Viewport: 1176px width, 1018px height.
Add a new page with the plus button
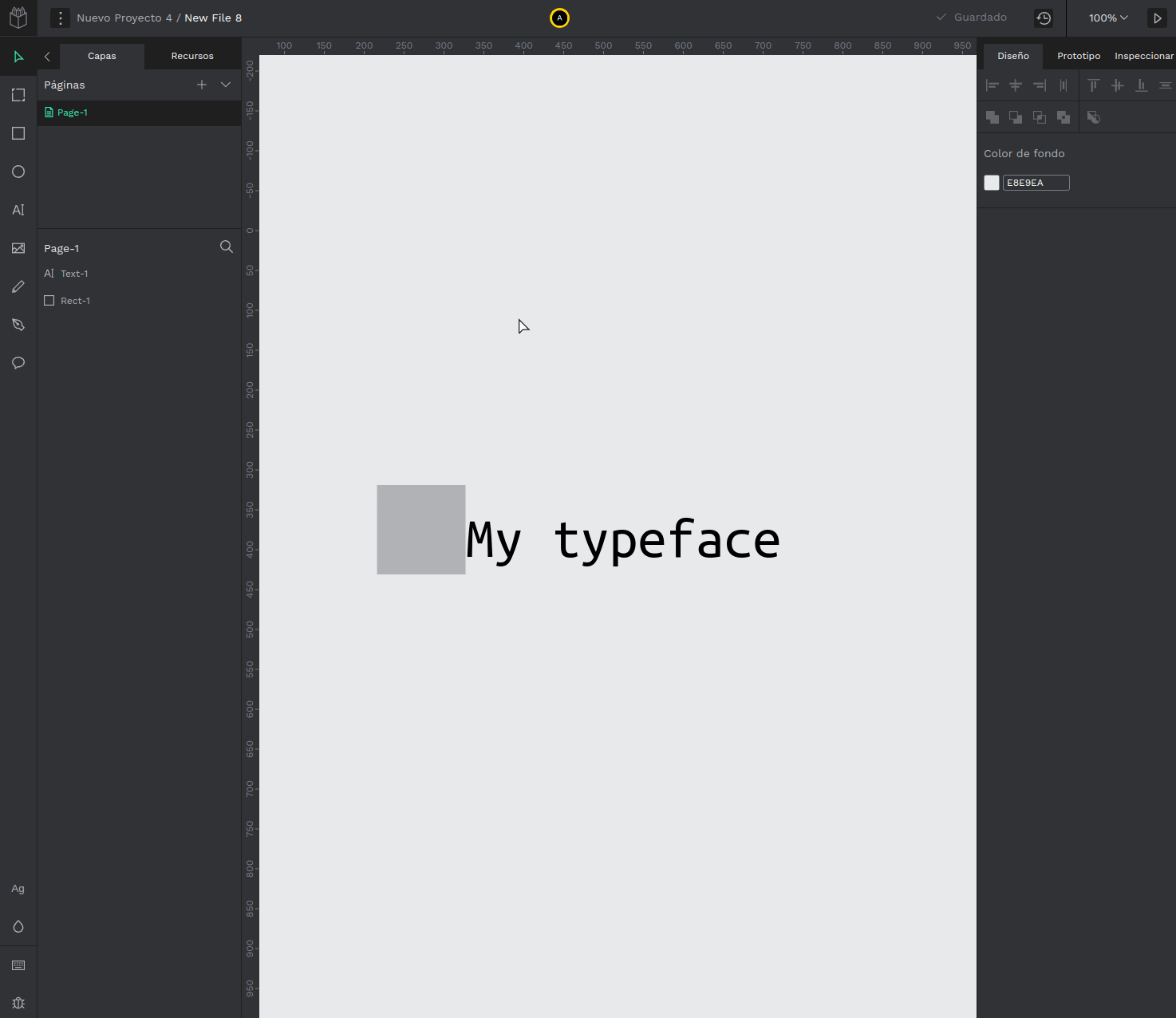point(201,84)
